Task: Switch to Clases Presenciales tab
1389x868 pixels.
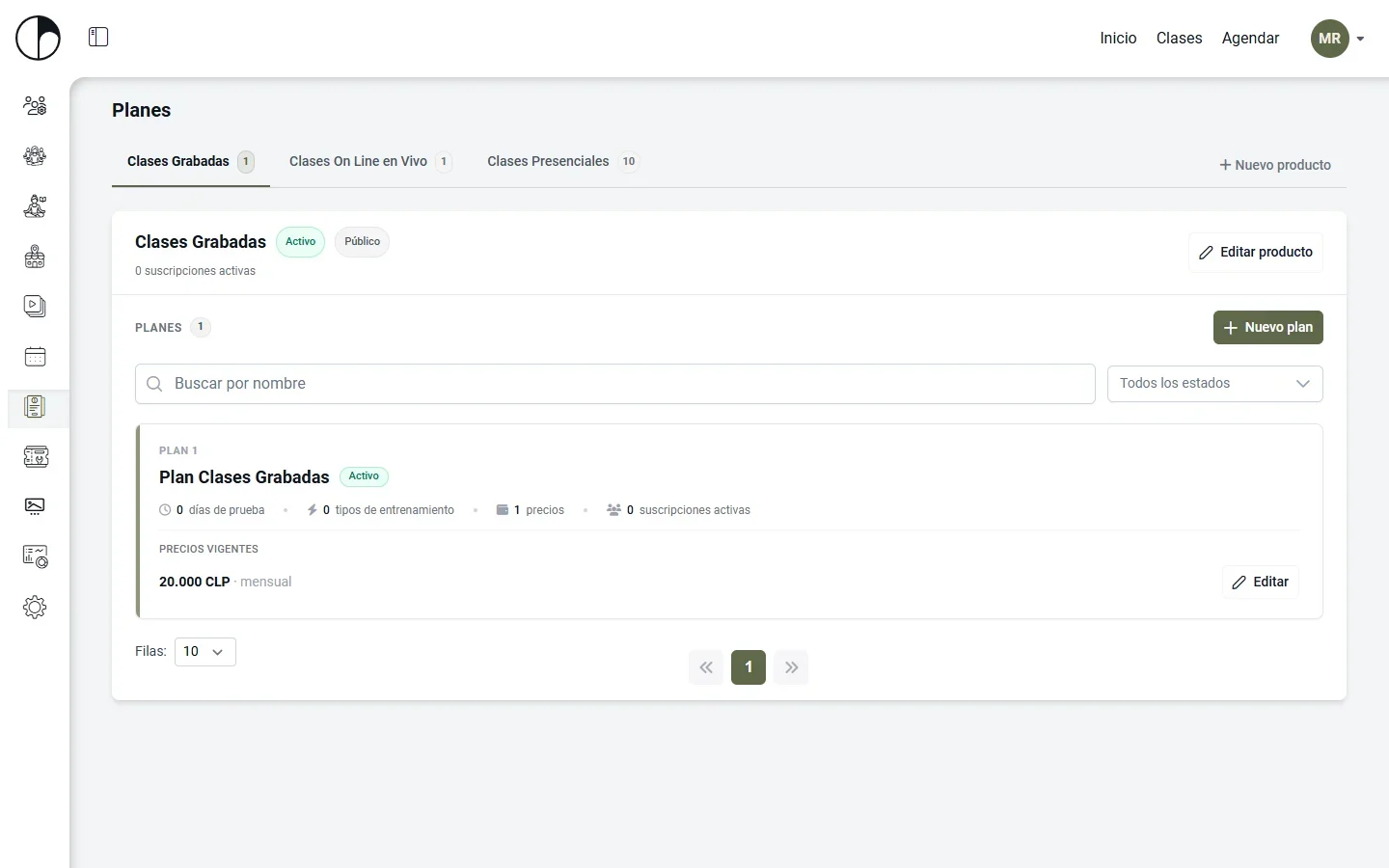Action: click(562, 162)
